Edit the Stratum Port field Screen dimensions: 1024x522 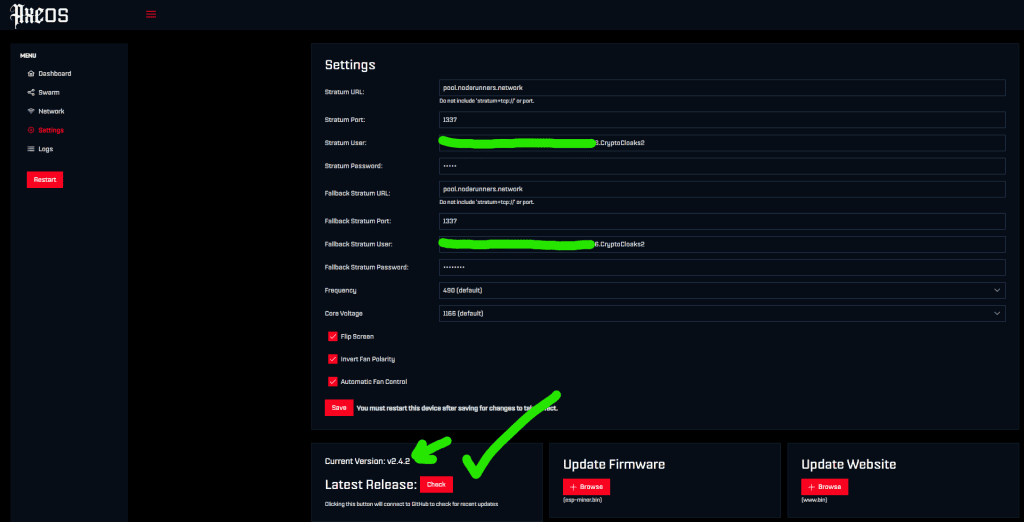[722, 120]
